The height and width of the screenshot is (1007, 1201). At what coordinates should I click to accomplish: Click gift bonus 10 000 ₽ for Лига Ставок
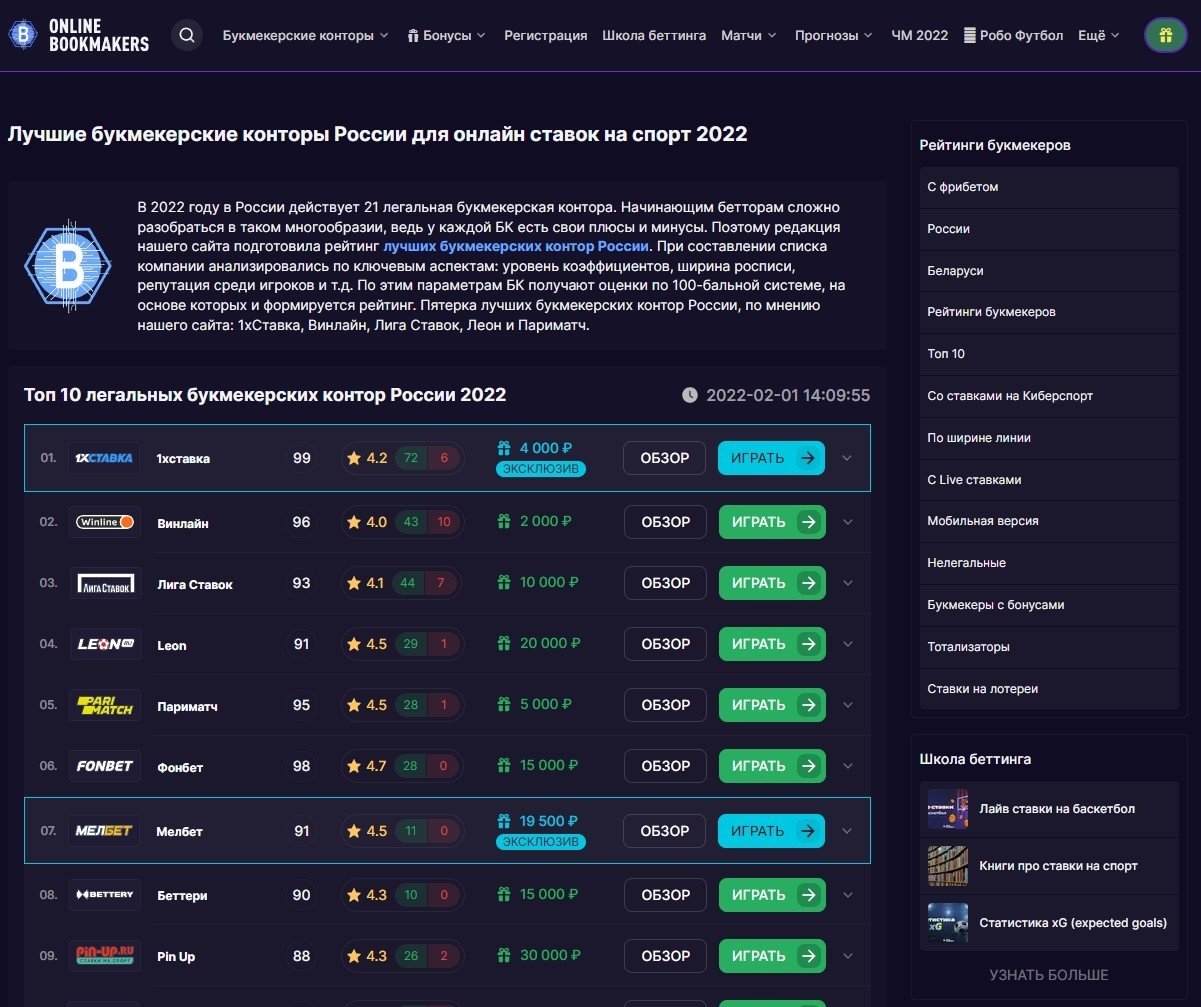[537, 582]
